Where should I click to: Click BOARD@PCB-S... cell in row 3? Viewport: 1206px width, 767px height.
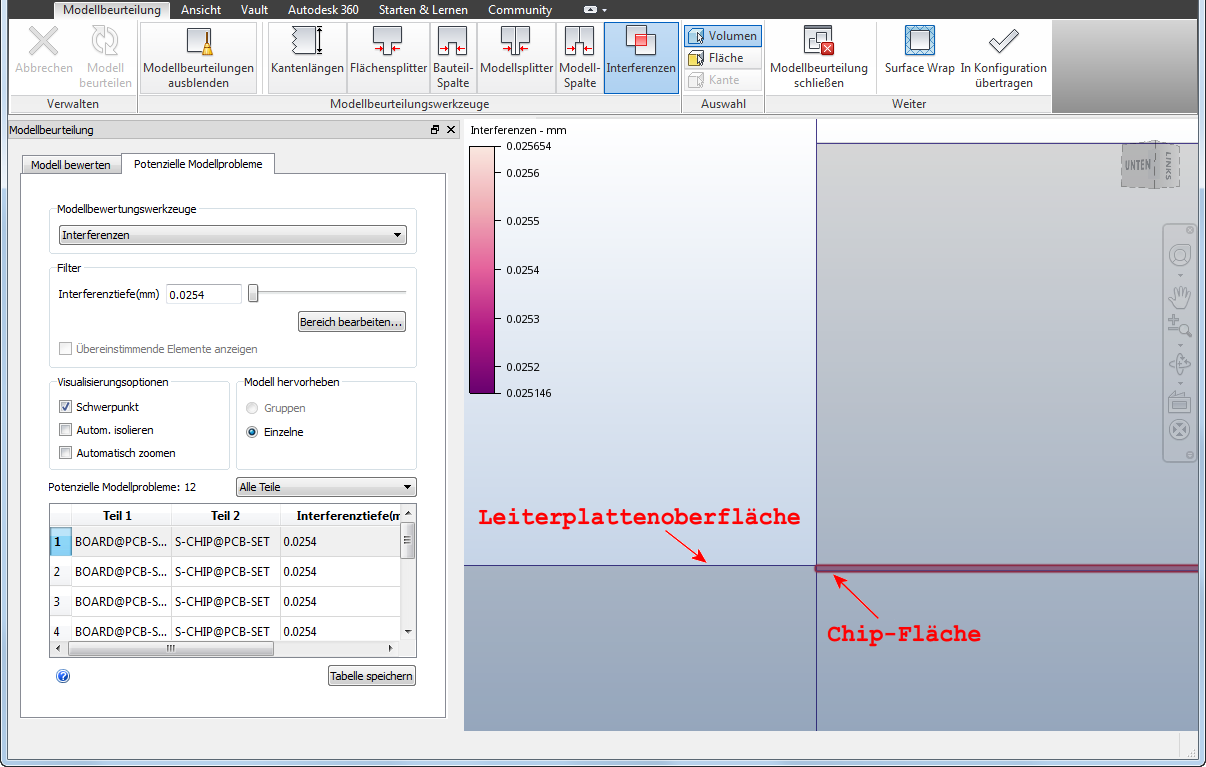coord(121,602)
